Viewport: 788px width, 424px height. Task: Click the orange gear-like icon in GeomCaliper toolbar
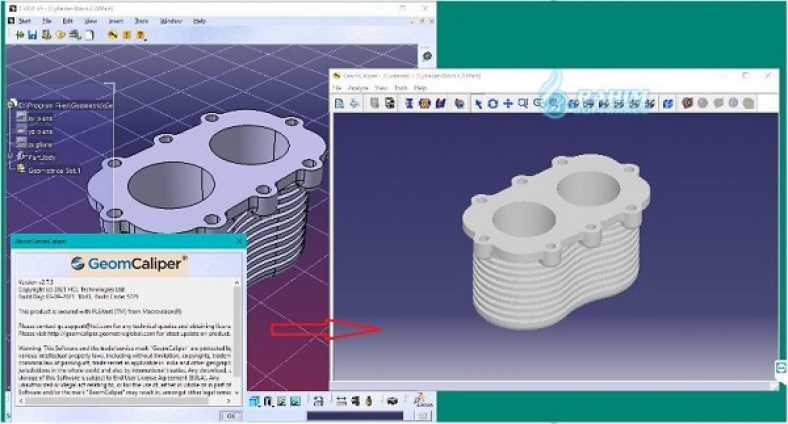click(425, 103)
